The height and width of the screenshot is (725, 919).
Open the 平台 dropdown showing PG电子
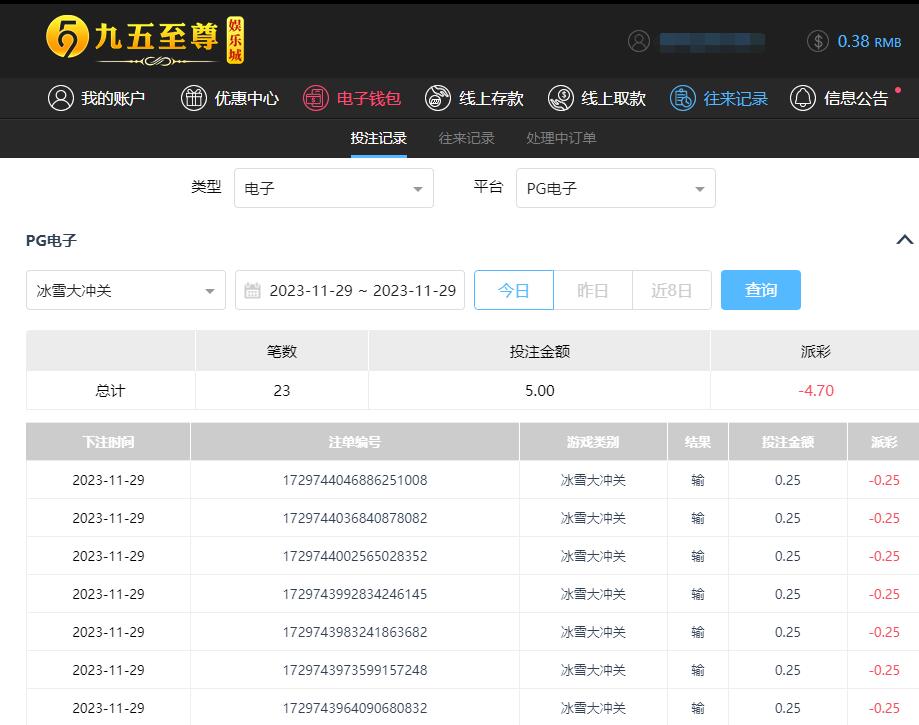point(615,188)
